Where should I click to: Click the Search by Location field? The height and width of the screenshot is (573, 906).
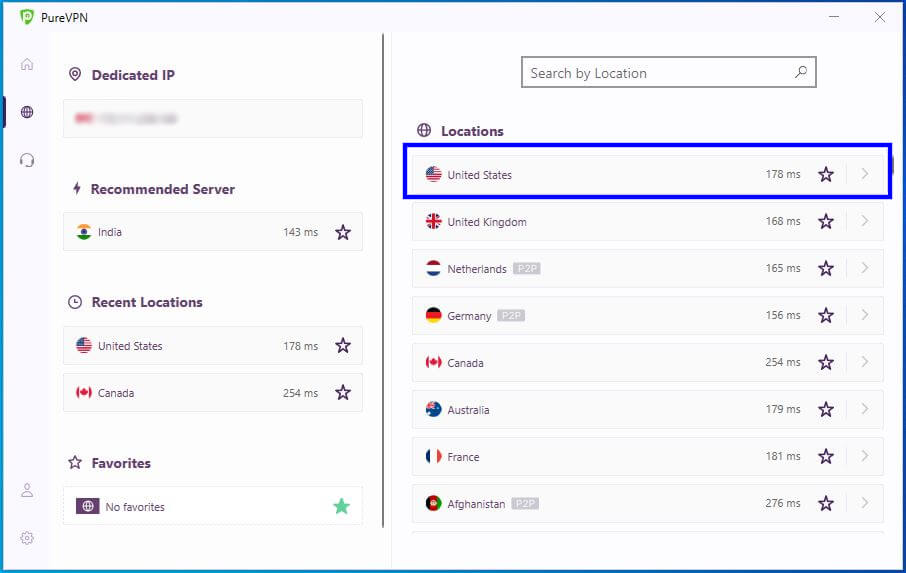[669, 72]
